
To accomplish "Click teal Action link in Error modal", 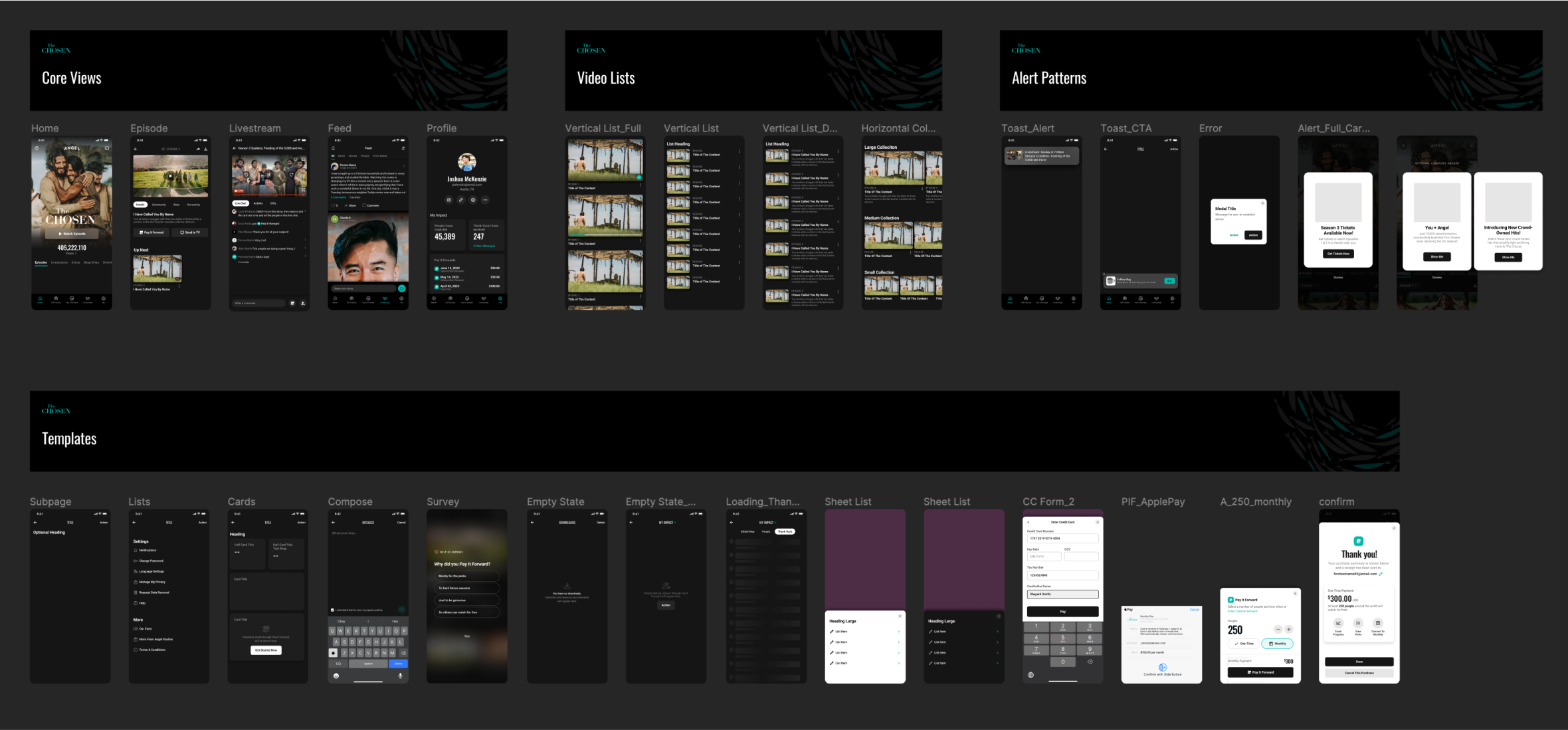I will (1234, 235).
